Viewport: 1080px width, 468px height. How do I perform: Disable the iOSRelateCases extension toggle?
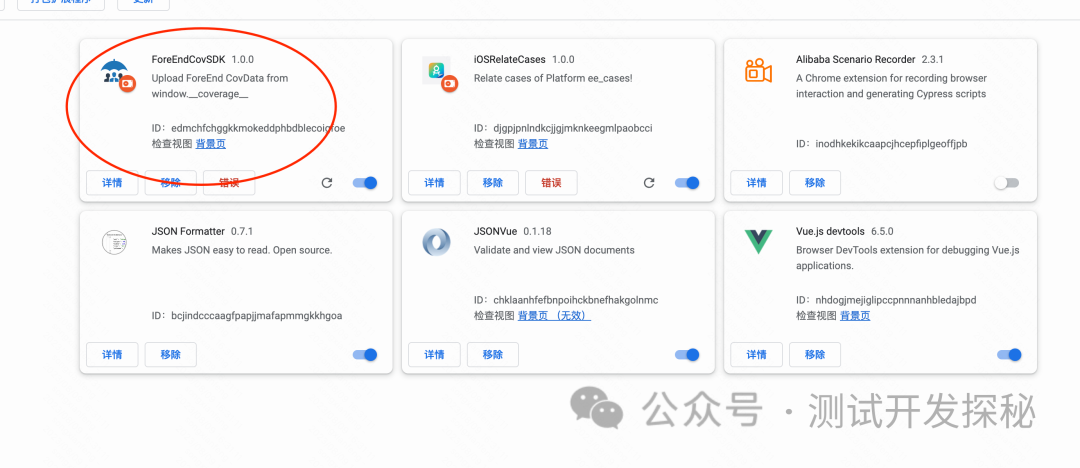tap(687, 183)
